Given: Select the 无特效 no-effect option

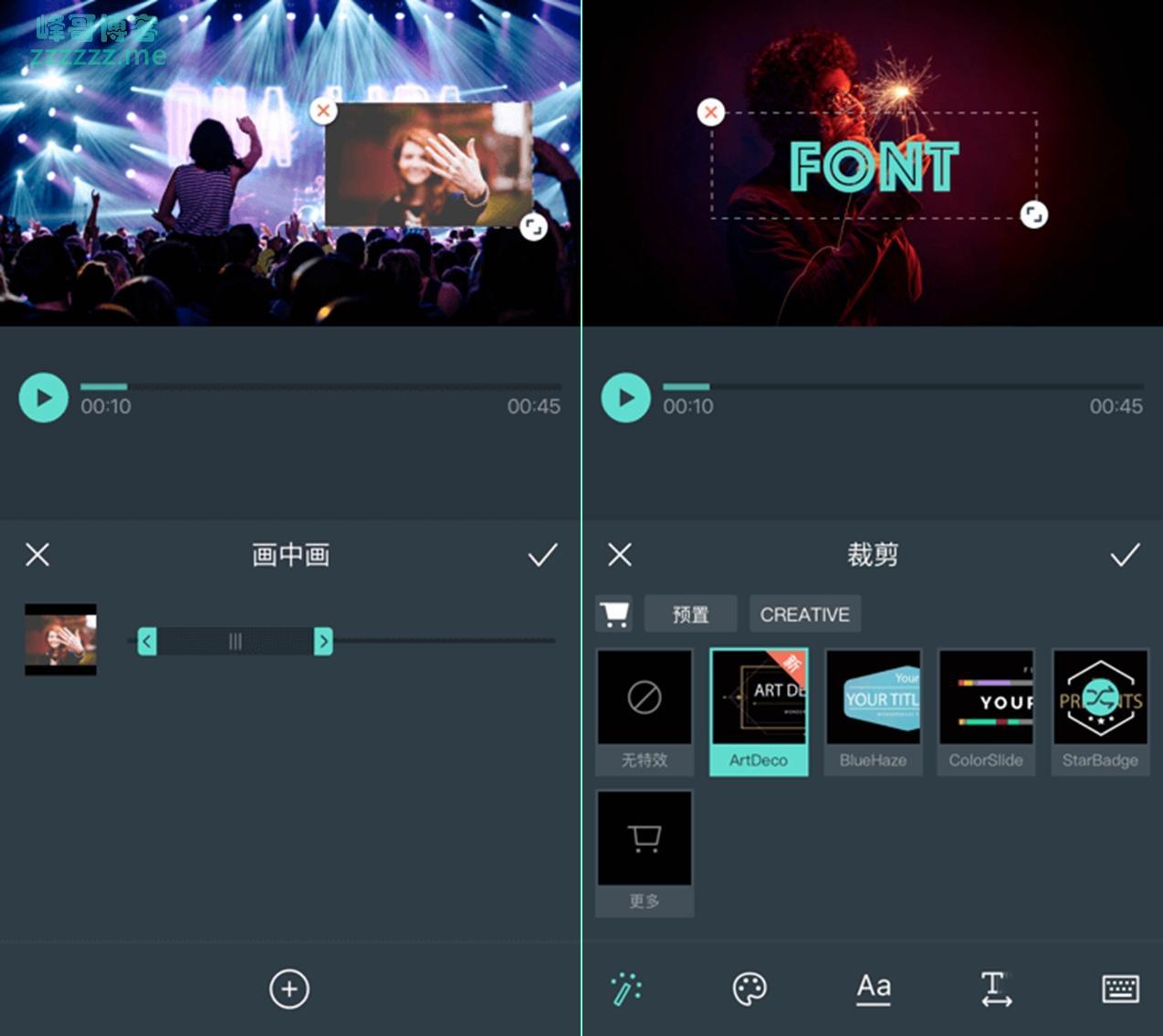Looking at the screenshot, I should pos(644,711).
